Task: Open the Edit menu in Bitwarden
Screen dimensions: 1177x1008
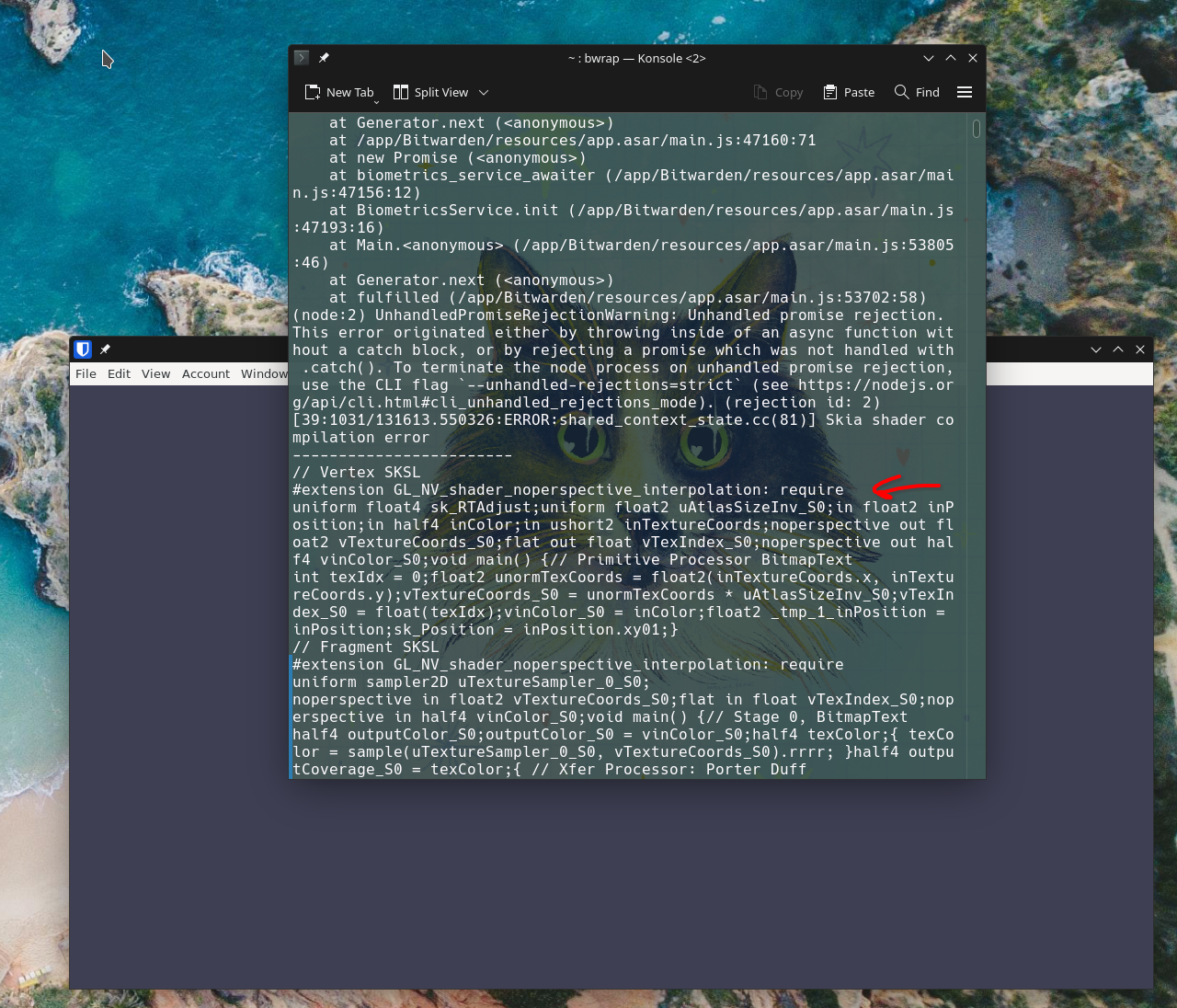Action: click(119, 373)
